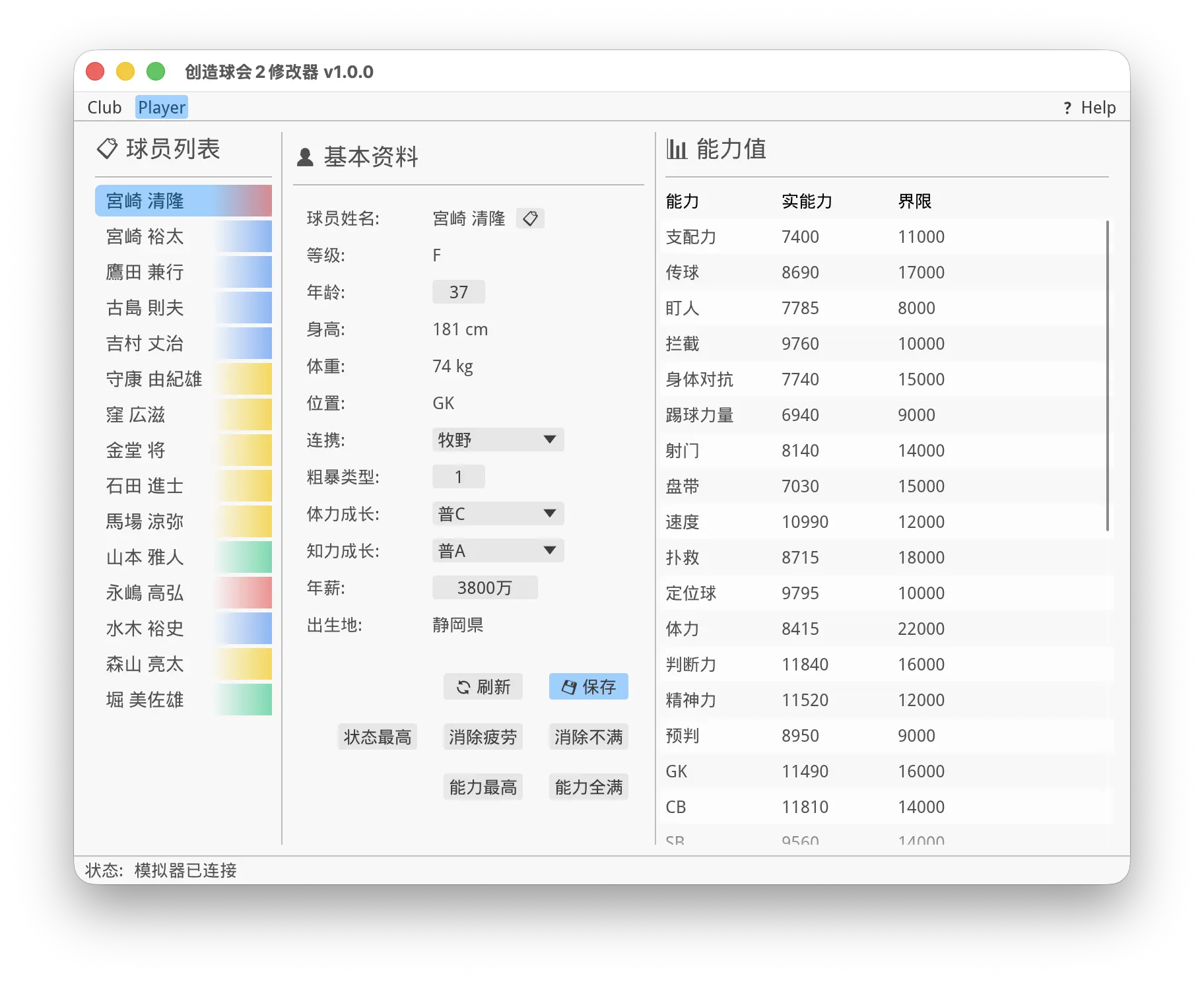Image resolution: width=1204 pixels, height=982 pixels.
Task: Click the 球员列表 tag icon
Action: pyautogui.click(x=108, y=148)
